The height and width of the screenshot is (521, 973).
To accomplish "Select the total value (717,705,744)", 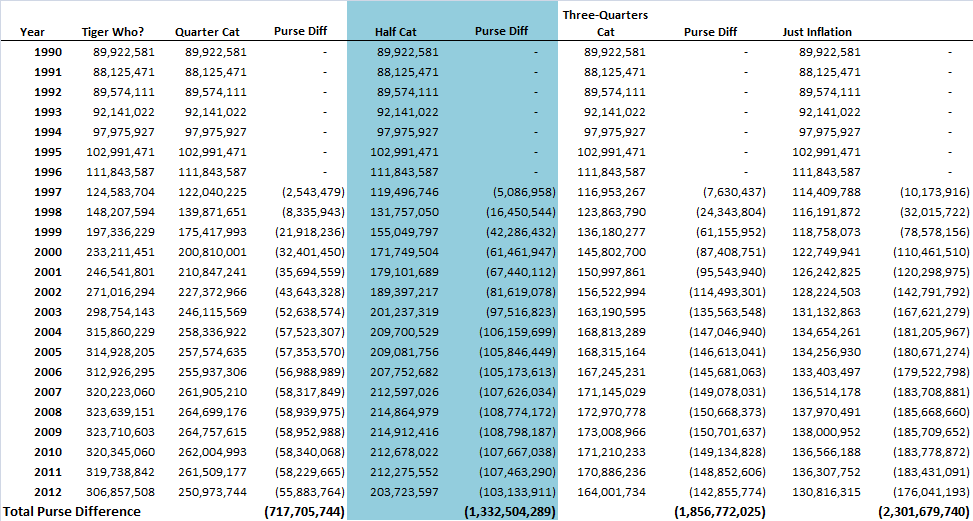I will [x=305, y=511].
